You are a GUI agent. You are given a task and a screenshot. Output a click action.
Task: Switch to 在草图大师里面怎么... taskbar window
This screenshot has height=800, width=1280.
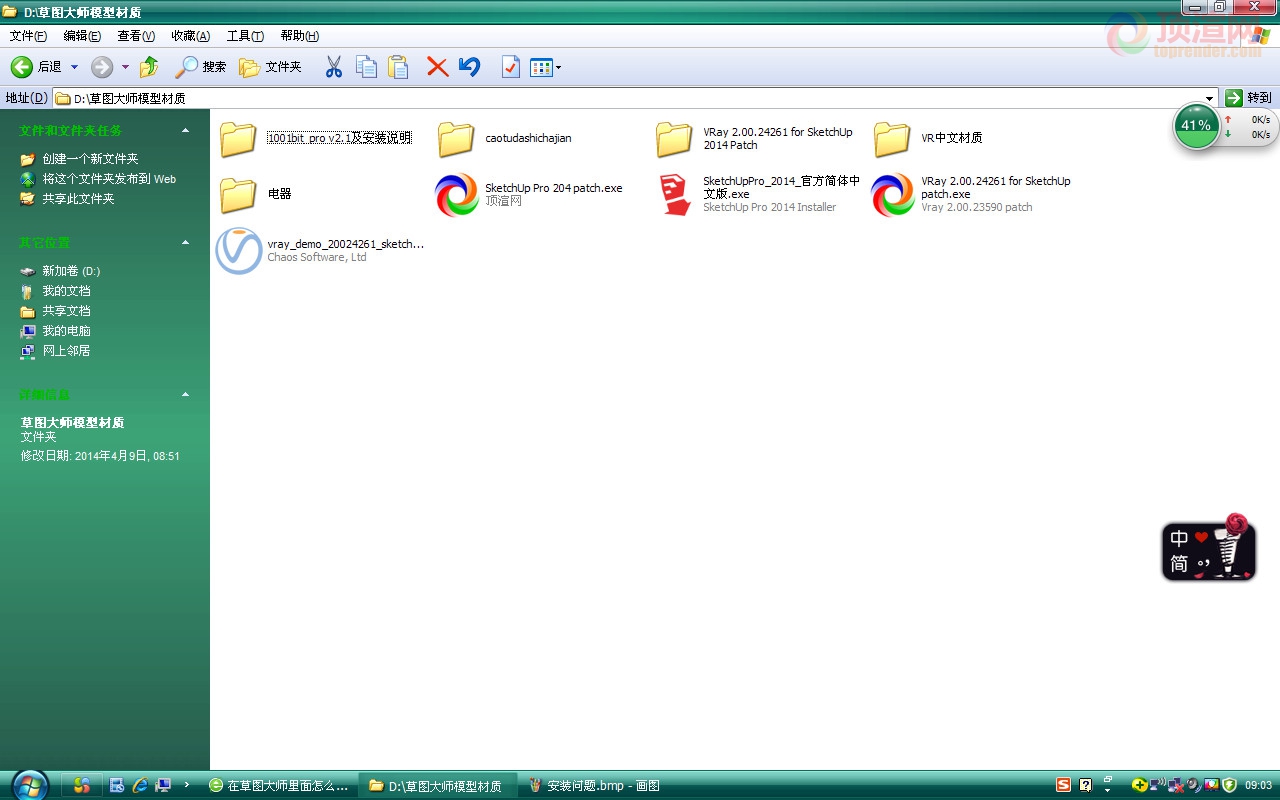tap(279, 786)
